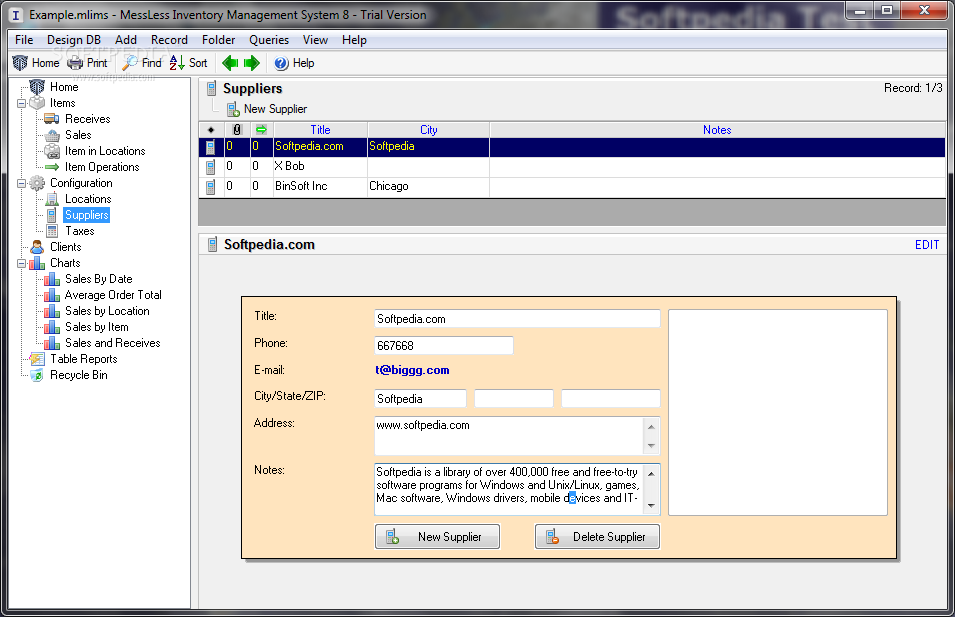Click the empty image box in the form
The height and width of the screenshot is (617, 955).
778,412
